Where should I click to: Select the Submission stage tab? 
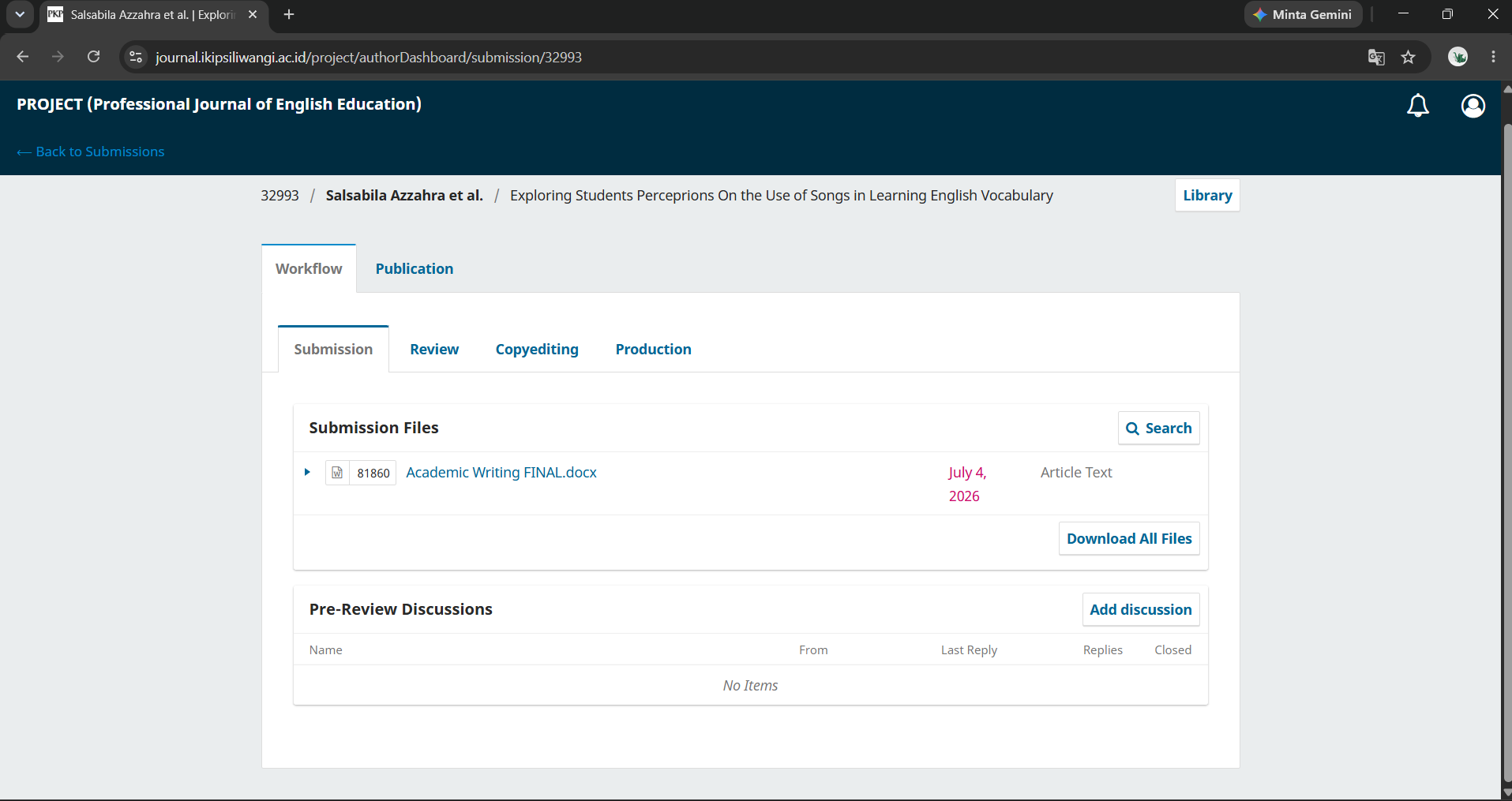(x=333, y=349)
